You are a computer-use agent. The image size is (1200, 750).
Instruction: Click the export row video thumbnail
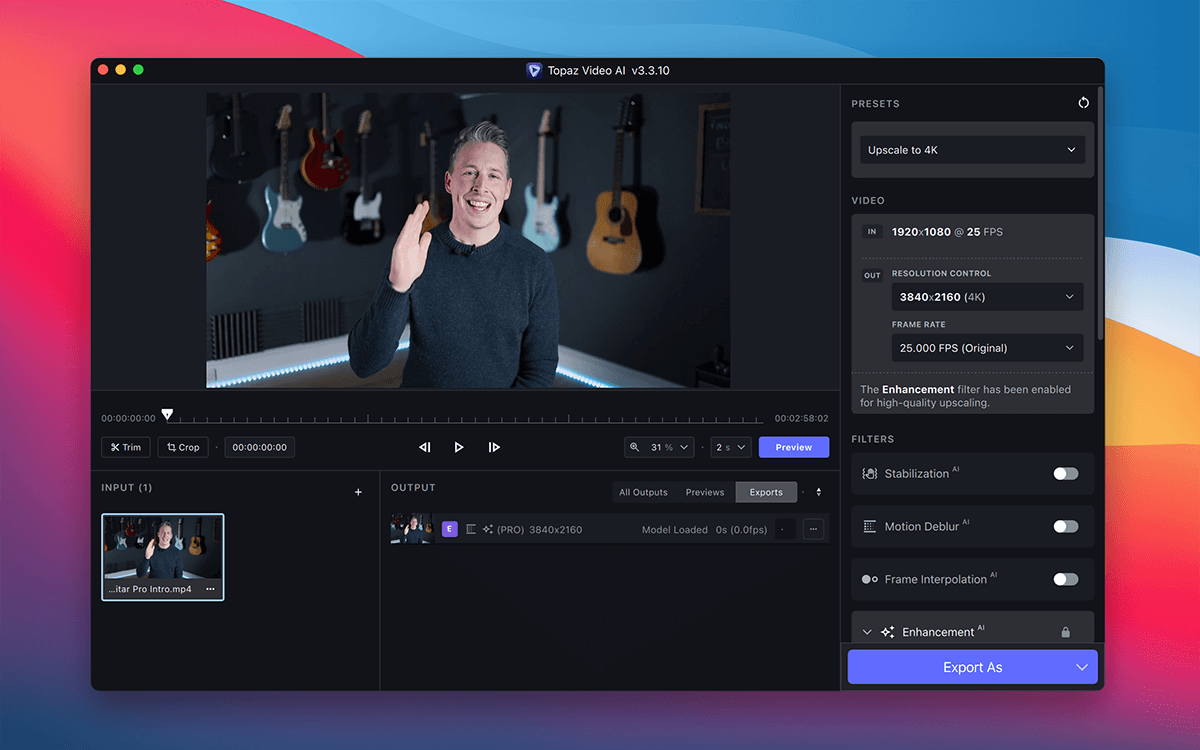click(411, 529)
